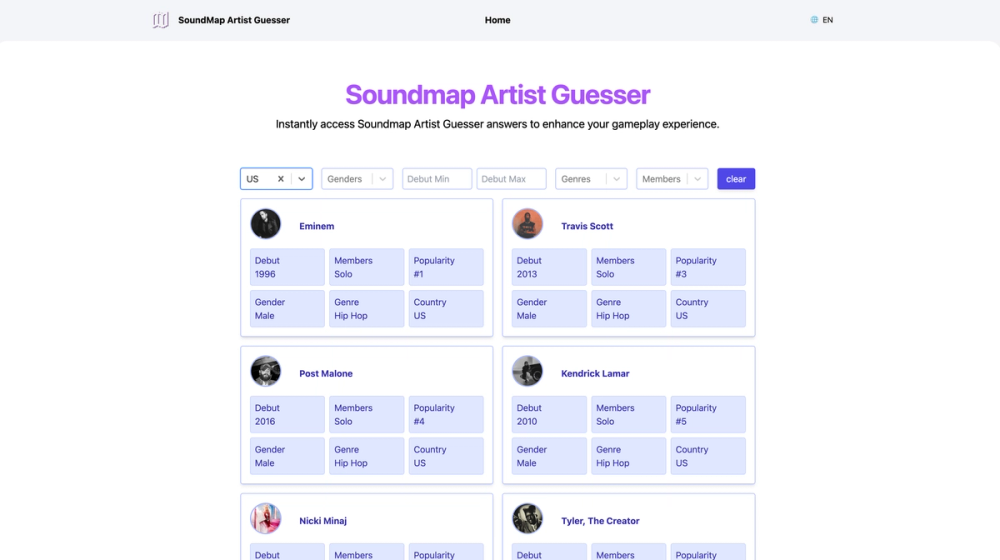This screenshot has height=560, width=1000.
Task: Open the Members dropdown
Action: point(672,179)
